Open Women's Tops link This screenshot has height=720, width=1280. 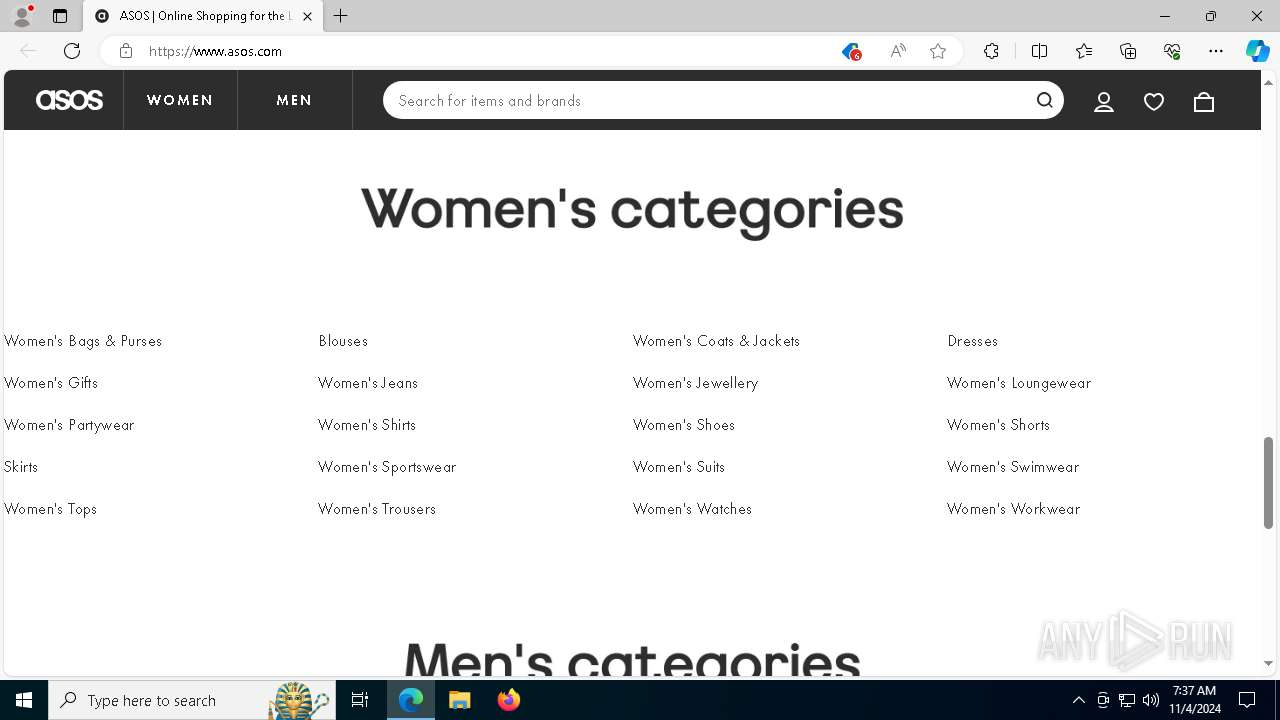(50, 509)
